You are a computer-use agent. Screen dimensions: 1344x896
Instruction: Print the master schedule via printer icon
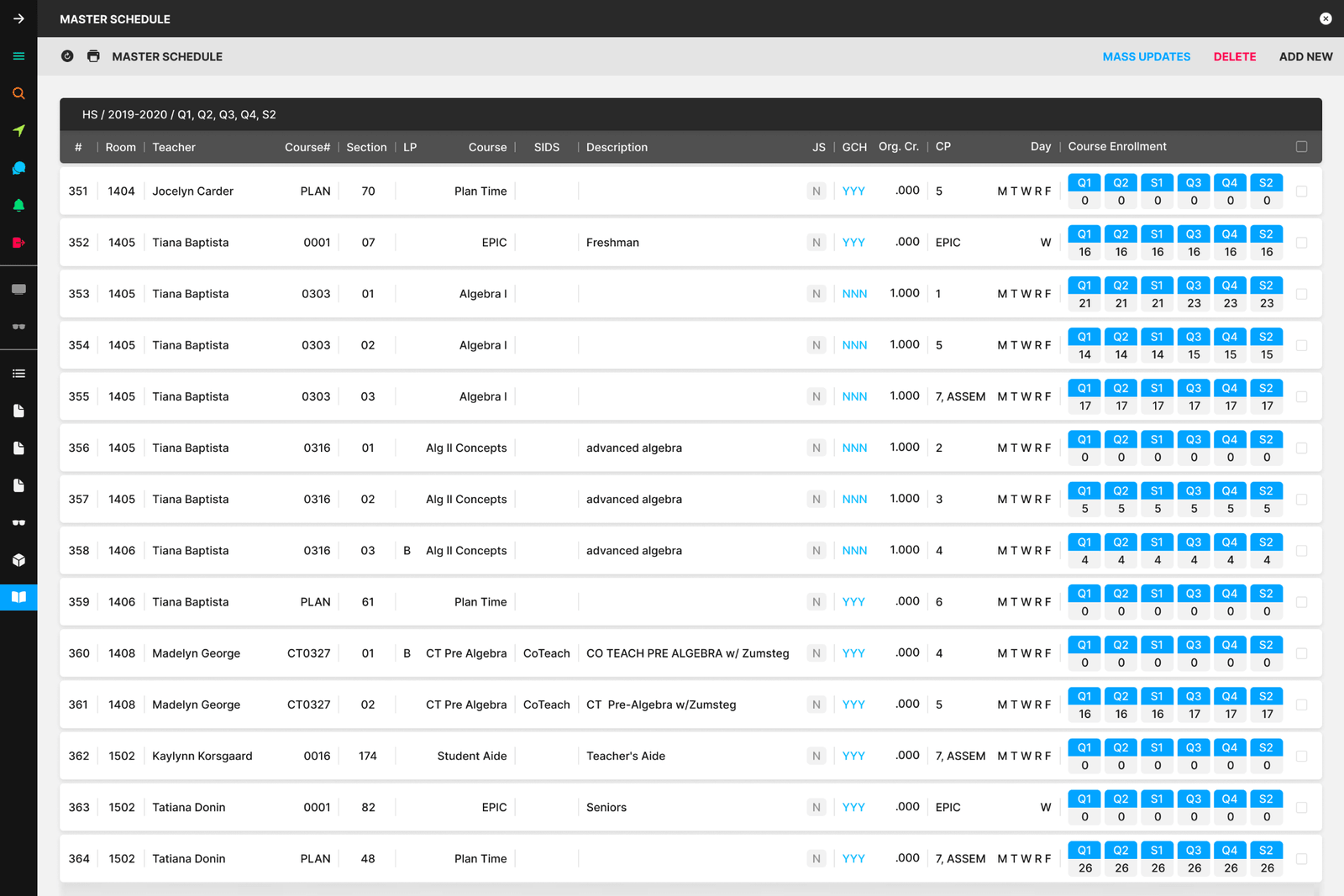point(93,56)
